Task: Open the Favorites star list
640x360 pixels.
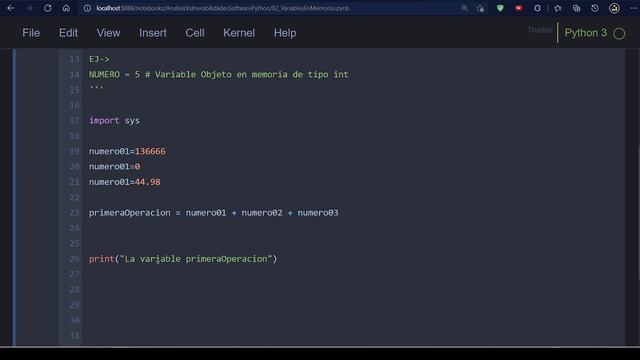Action: point(558,8)
